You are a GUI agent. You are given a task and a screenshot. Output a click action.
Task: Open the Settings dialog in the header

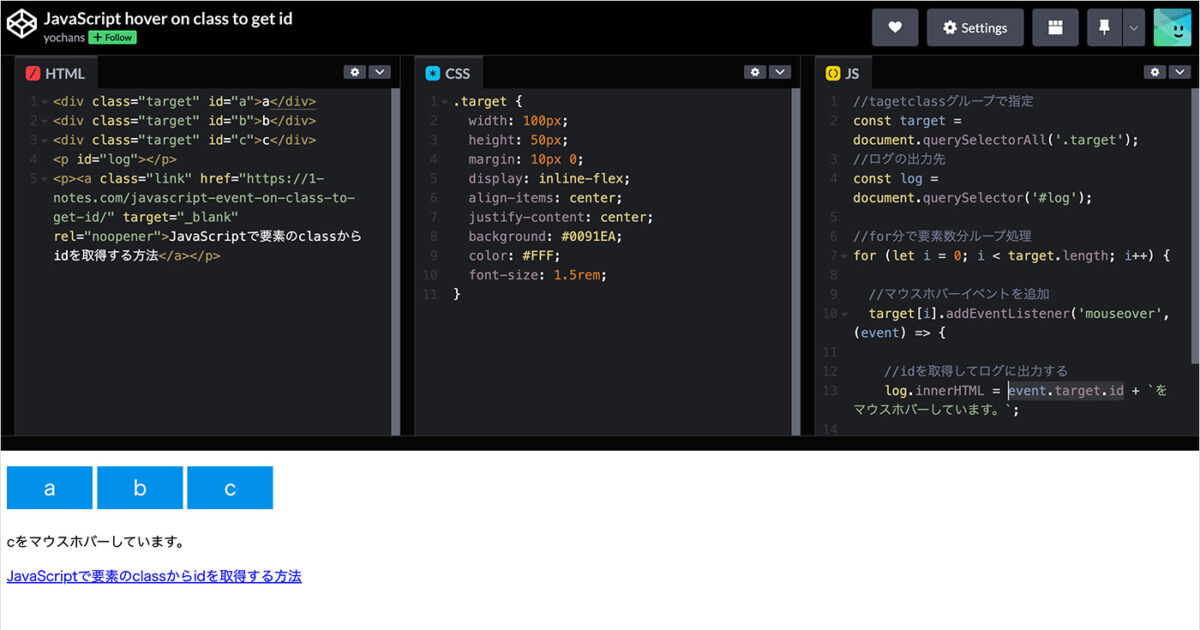point(975,27)
